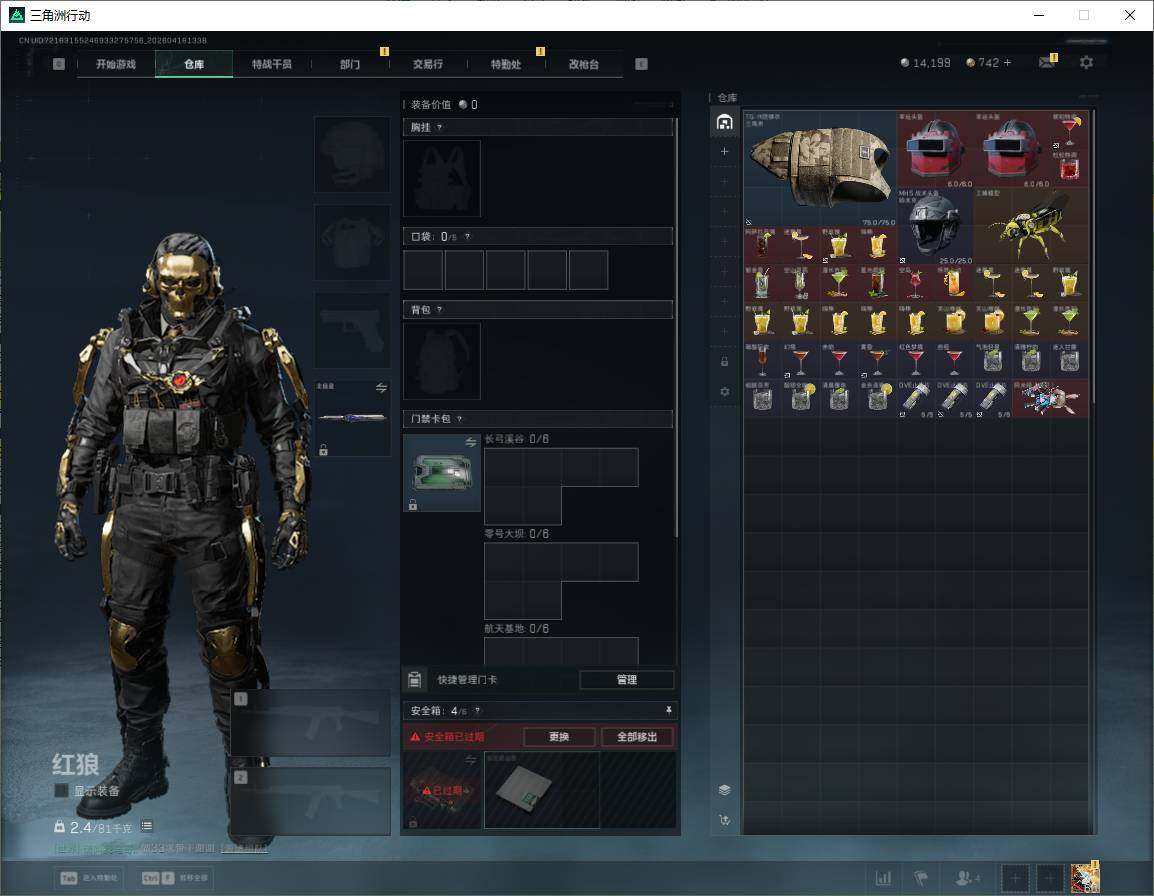Open stash sidebar gear settings

pyautogui.click(x=724, y=392)
